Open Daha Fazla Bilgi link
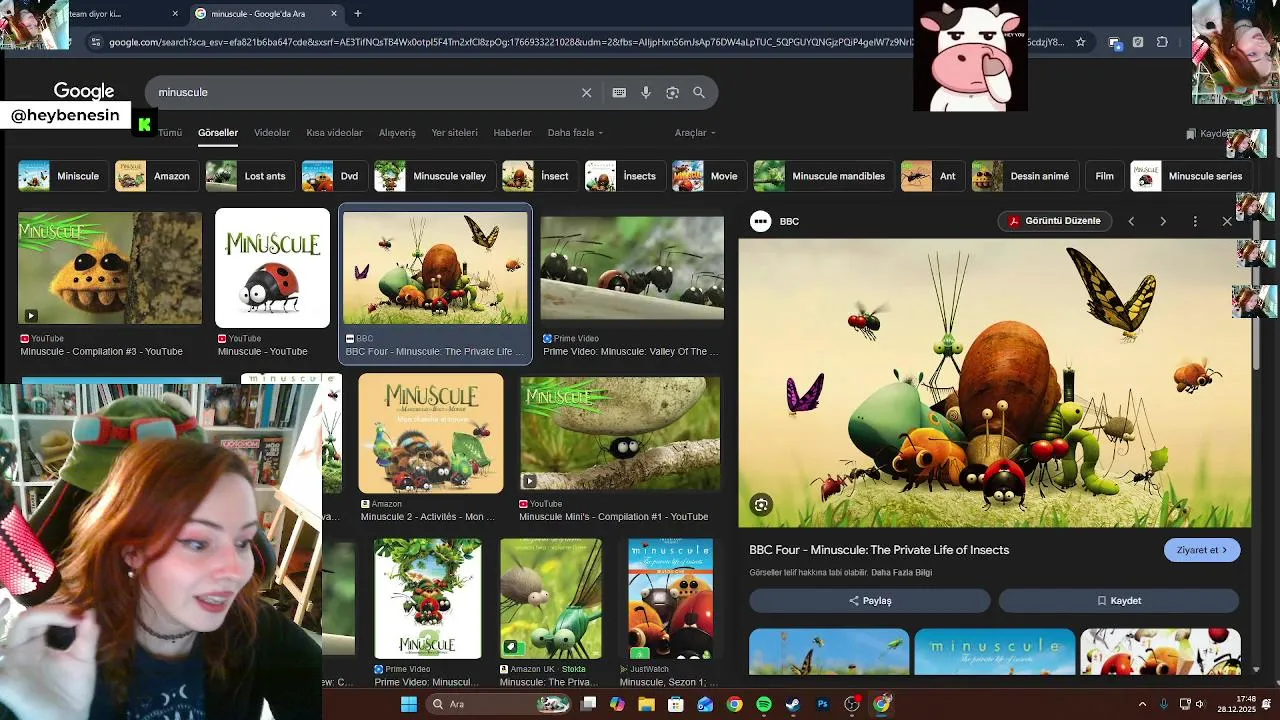The image size is (1280, 720). [901, 573]
